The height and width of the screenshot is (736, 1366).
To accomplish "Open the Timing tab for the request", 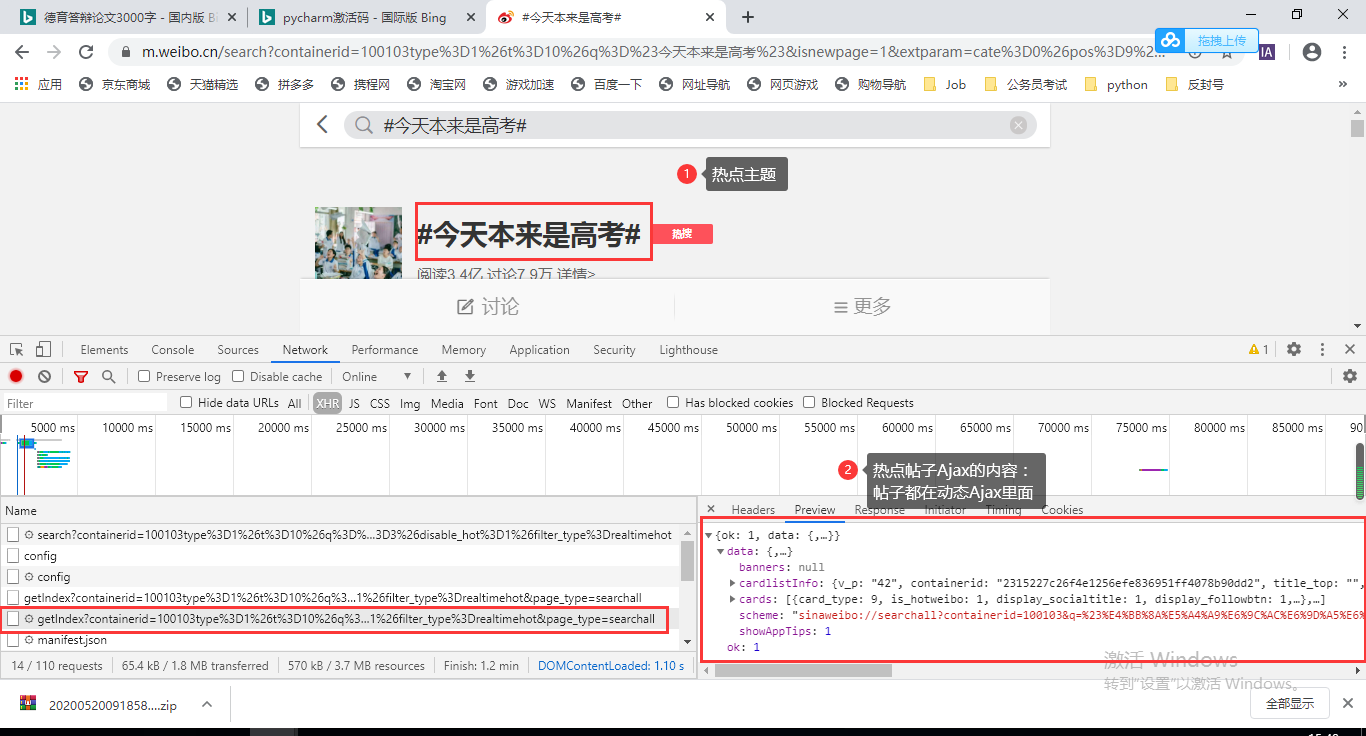I will click(x=1002, y=510).
